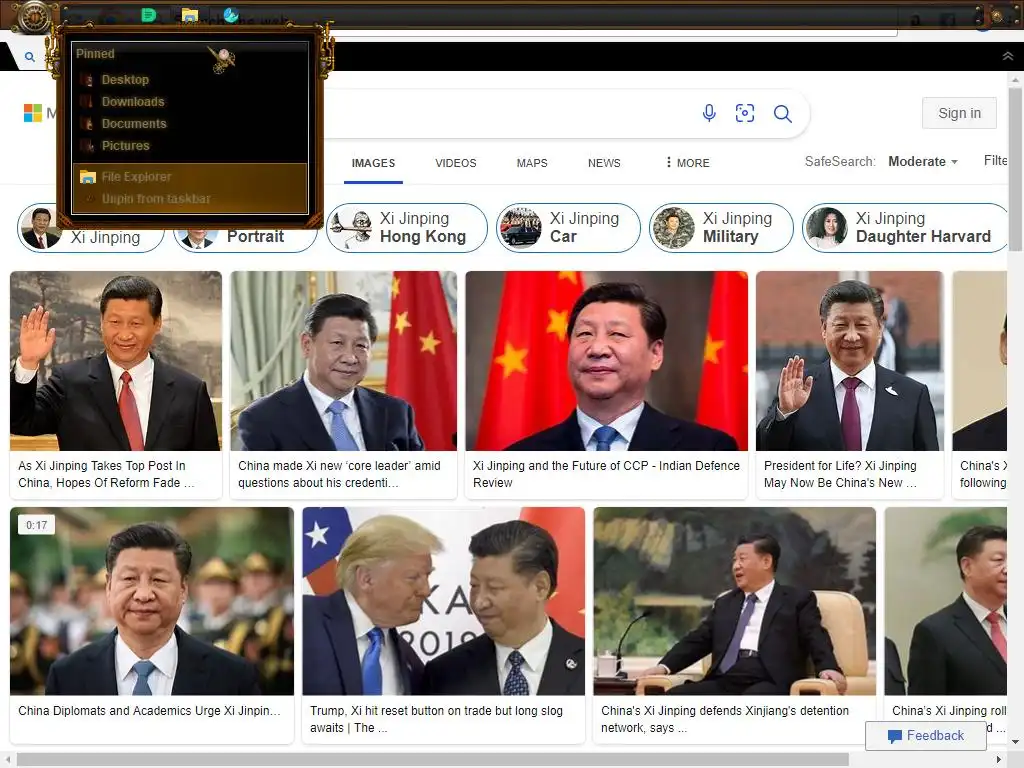
Task: Open 'Xi Jinping defends Xinjiang's detention' image
Action: tap(735, 601)
